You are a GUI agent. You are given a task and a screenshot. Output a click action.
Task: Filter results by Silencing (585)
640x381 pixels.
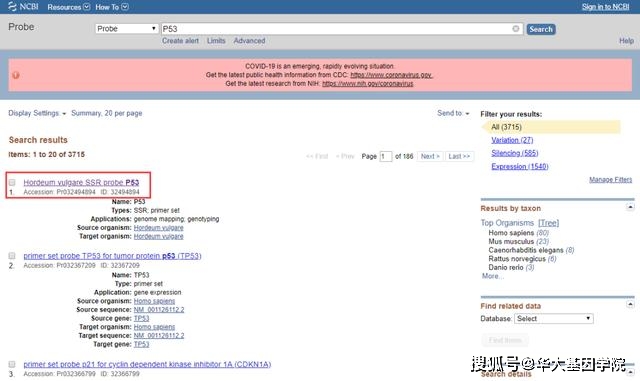pos(515,153)
